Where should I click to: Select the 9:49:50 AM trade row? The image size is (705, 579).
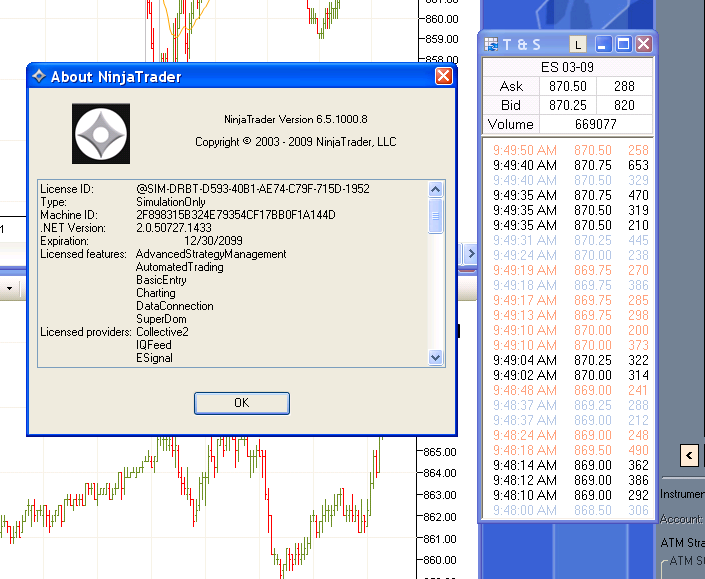(568, 150)
